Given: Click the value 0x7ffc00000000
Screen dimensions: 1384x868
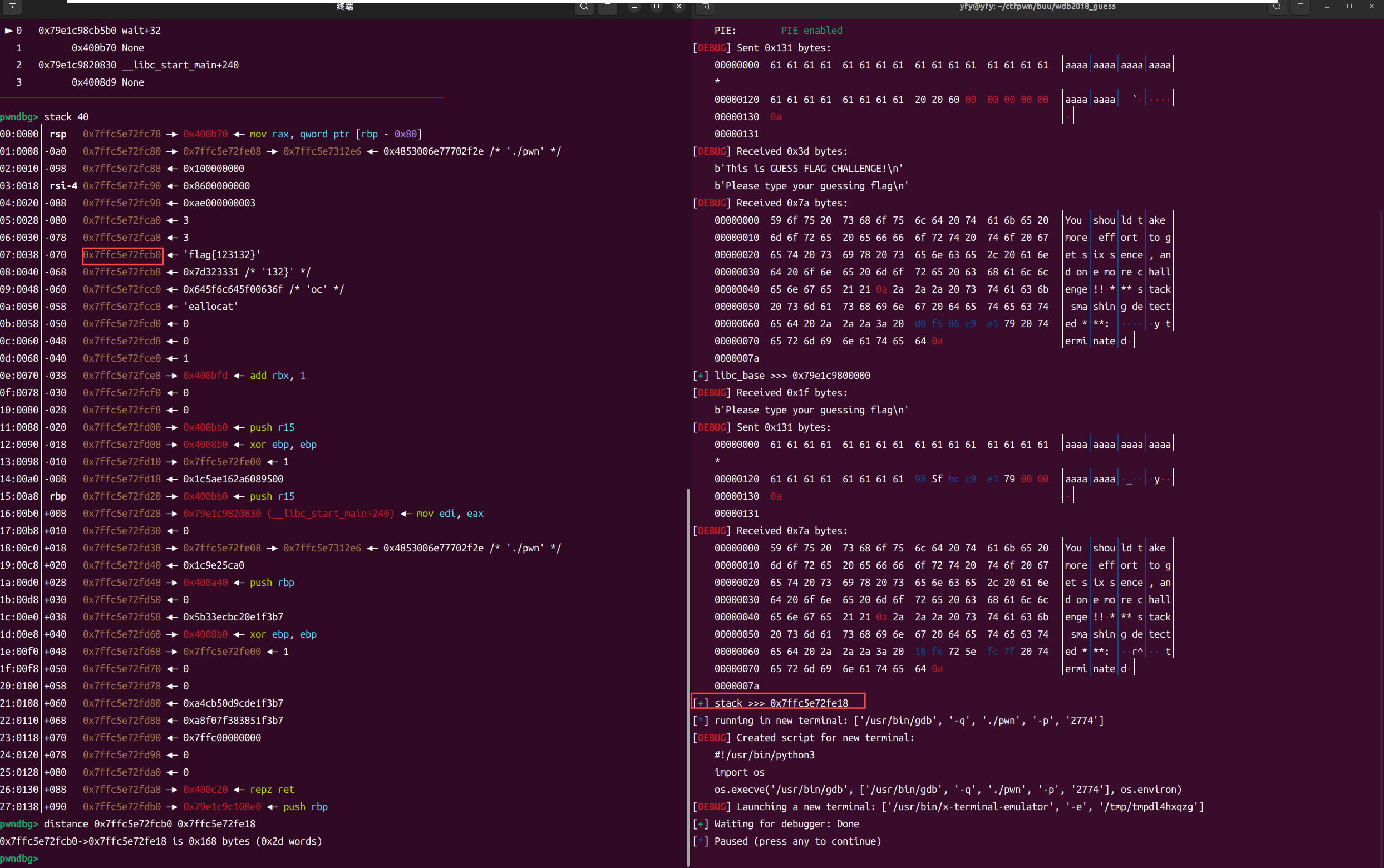Looking at the screenshot, I should [x=222, y=738].
